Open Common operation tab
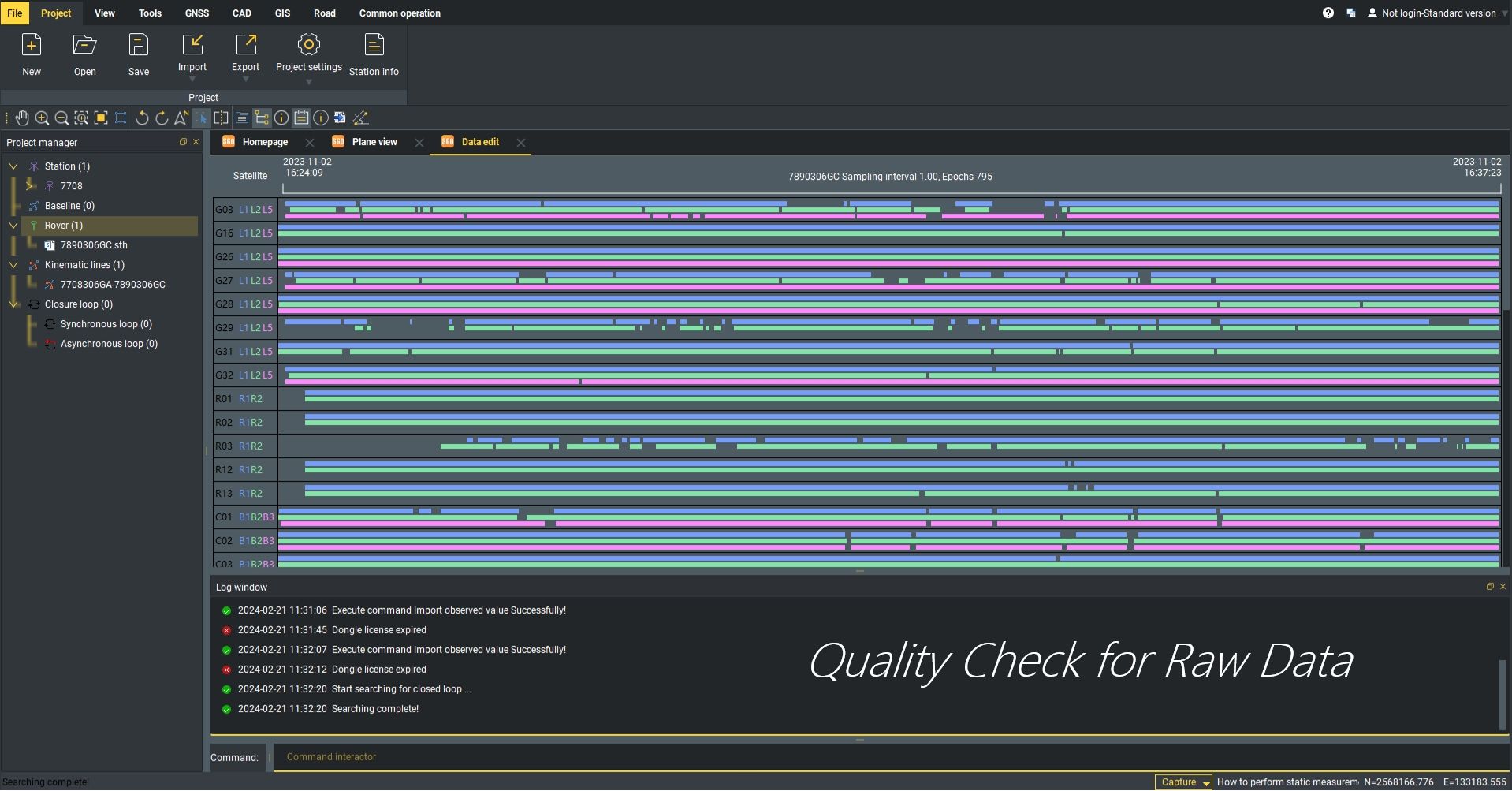1512x791 pixels. coord(400,13)
